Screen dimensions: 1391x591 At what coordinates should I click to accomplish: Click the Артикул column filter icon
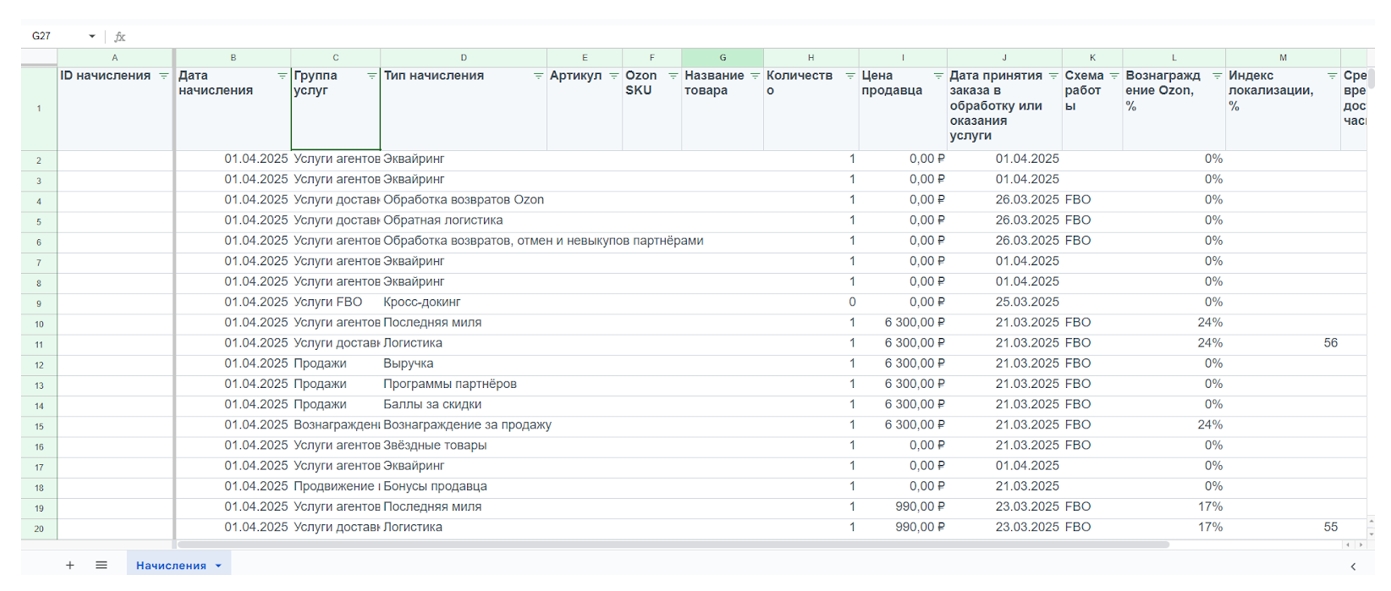coord(614,76)
